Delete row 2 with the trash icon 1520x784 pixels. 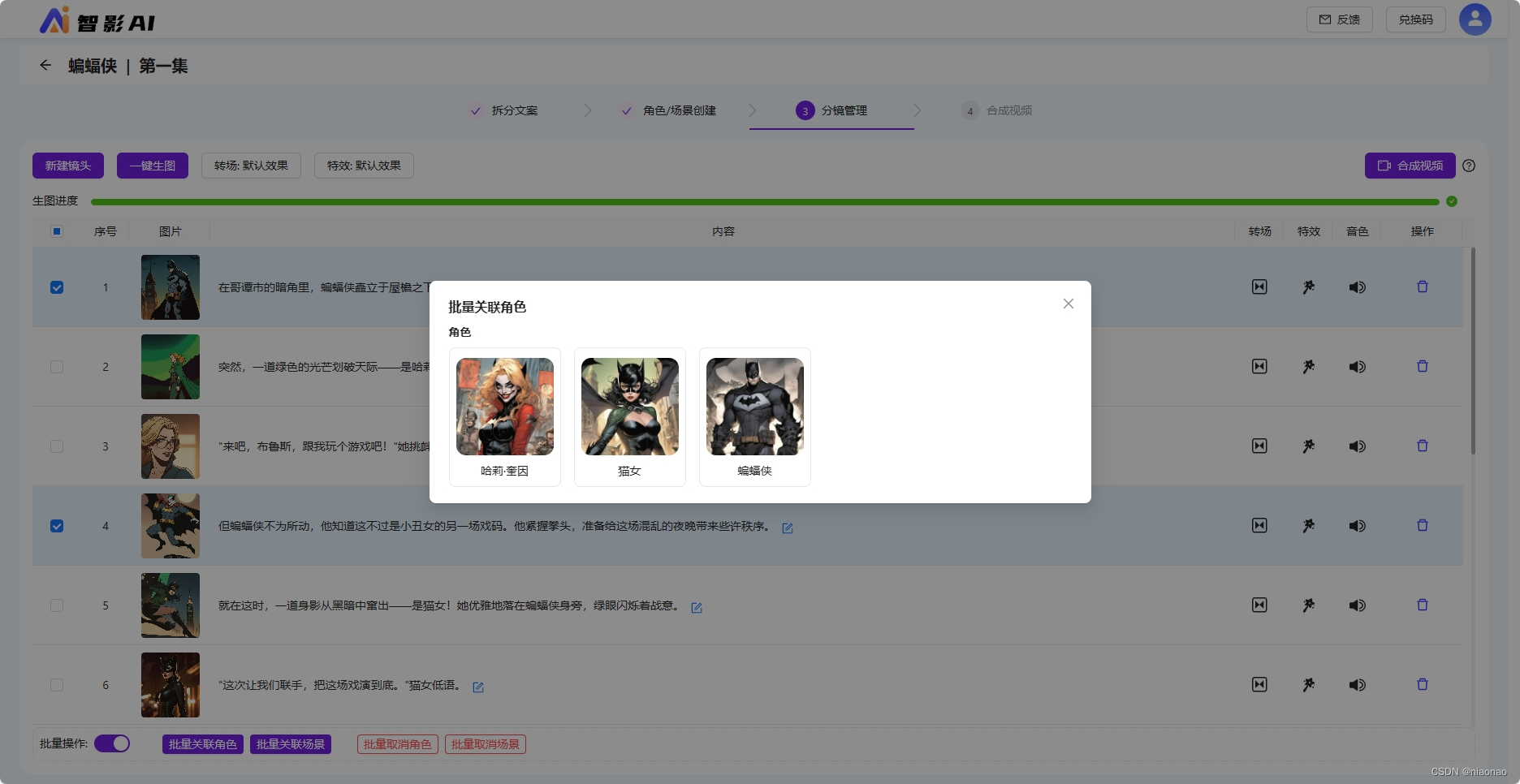[x=1423, y=366]
